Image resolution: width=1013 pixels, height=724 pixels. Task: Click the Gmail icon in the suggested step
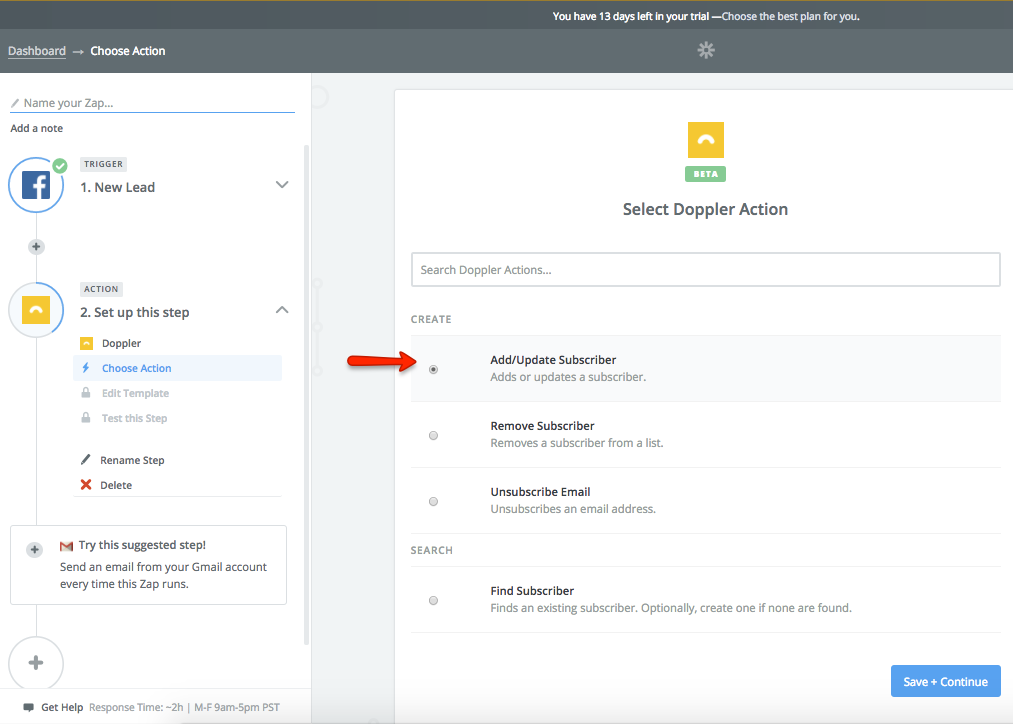pyautogui.click(x=66, y=546)
